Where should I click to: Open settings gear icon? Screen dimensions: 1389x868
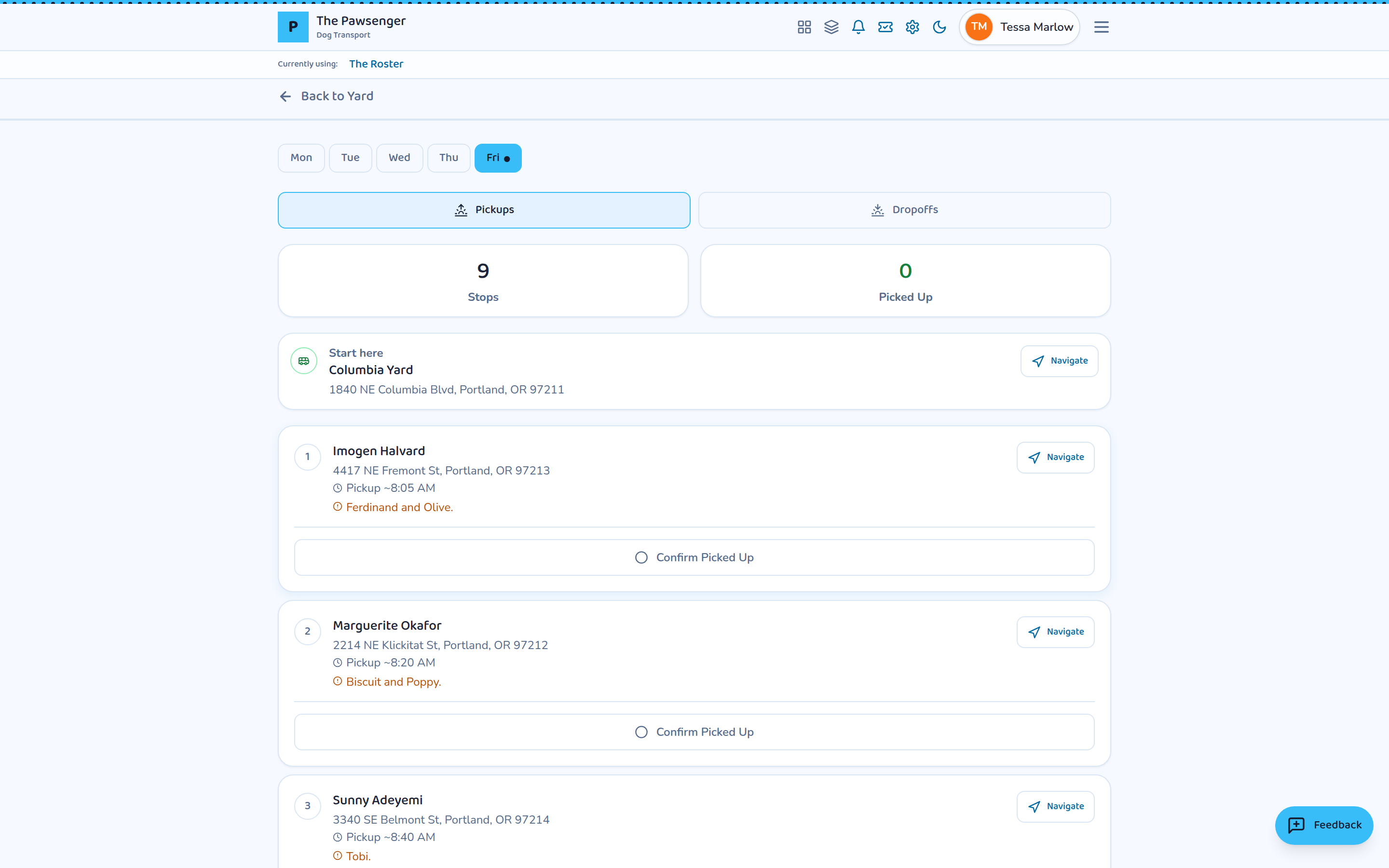[x=912, y=27]
